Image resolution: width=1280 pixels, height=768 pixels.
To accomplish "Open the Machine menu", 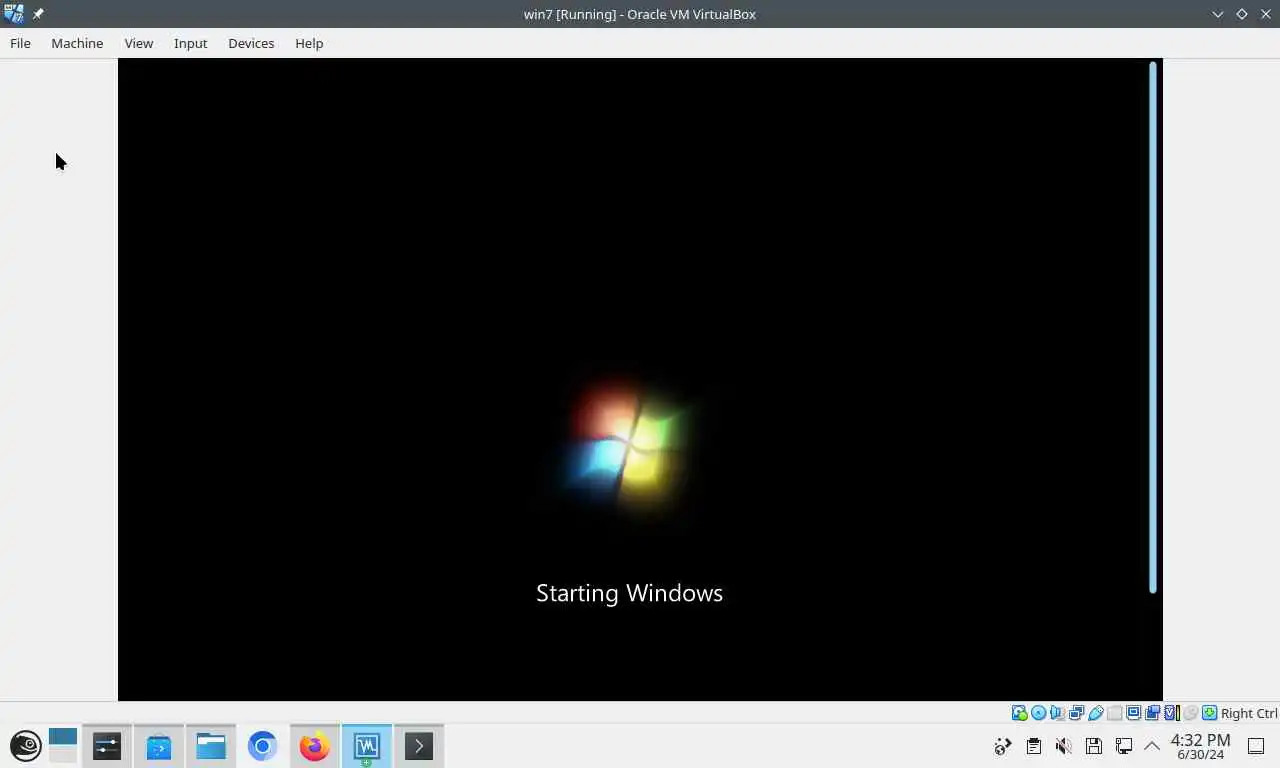I will click(77, 43).
